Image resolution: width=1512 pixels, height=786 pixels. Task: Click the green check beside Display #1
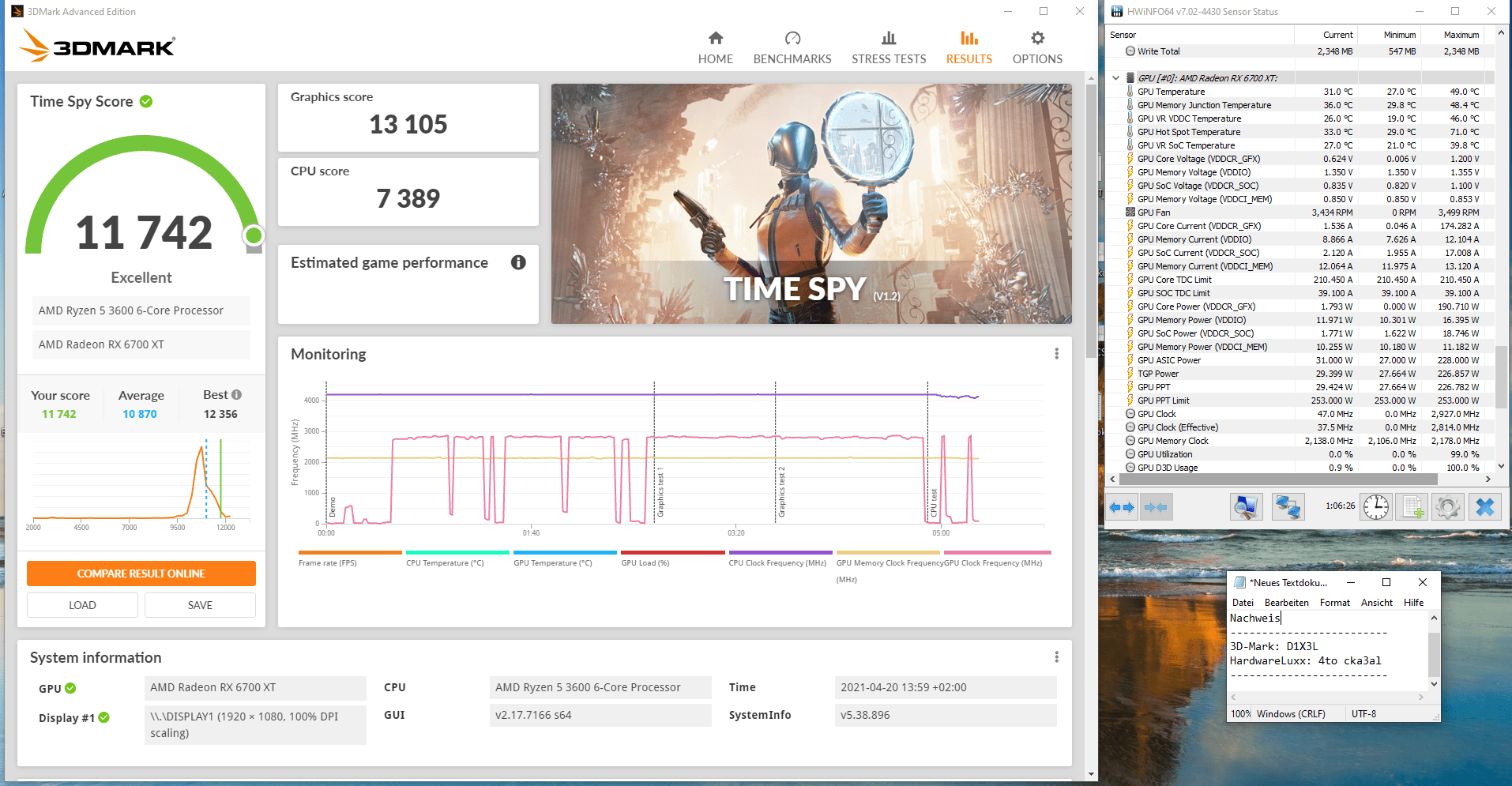pos(103,717)
